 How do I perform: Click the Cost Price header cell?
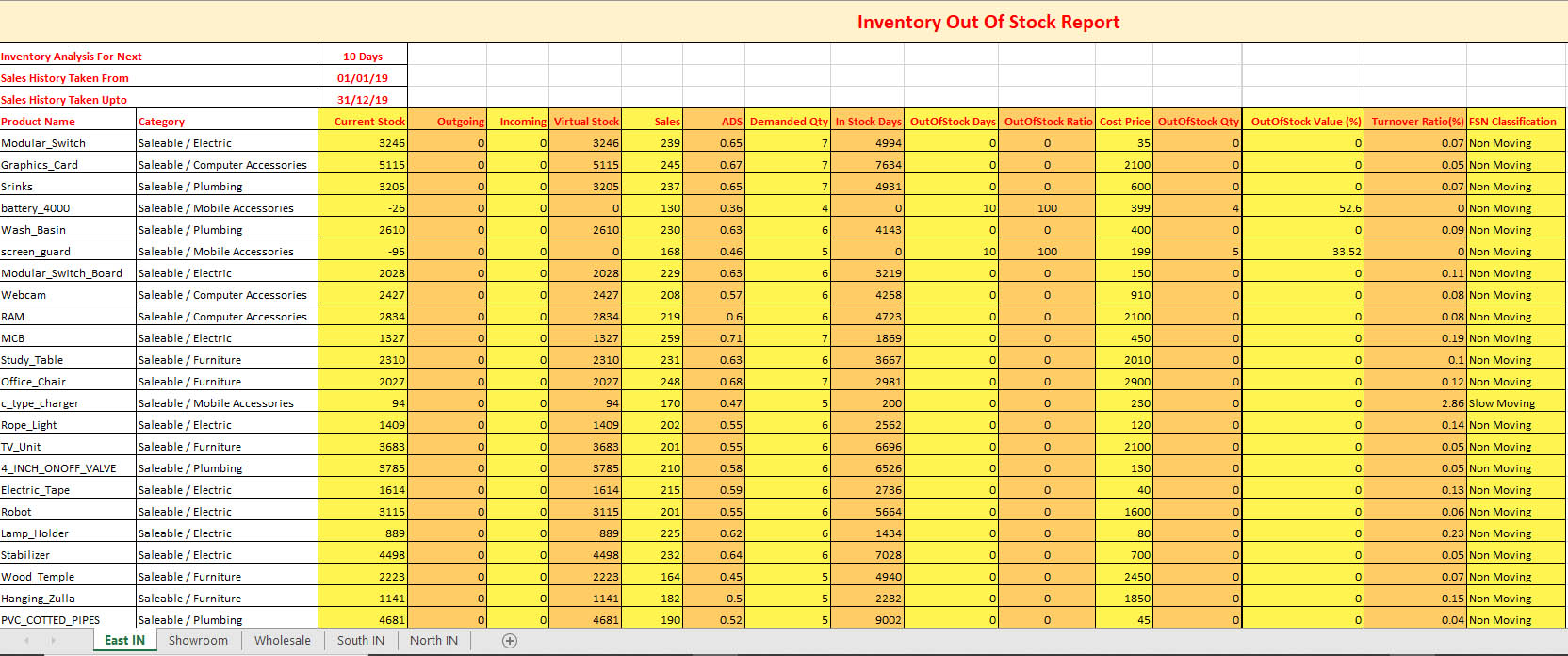[1124, 120]
